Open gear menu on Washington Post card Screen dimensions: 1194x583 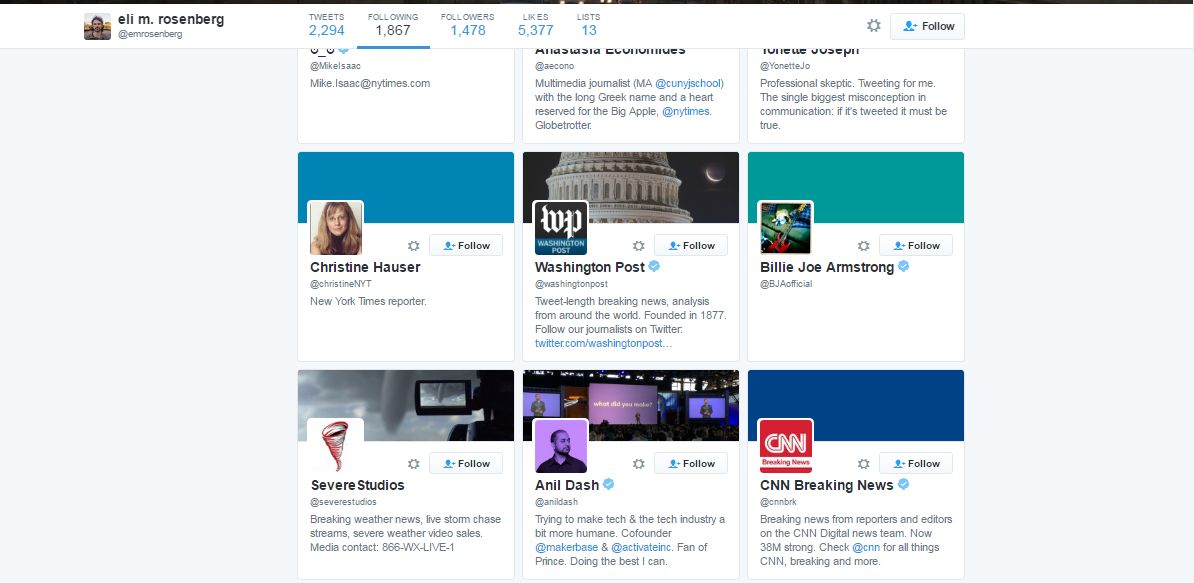click(x=639, y=246)
